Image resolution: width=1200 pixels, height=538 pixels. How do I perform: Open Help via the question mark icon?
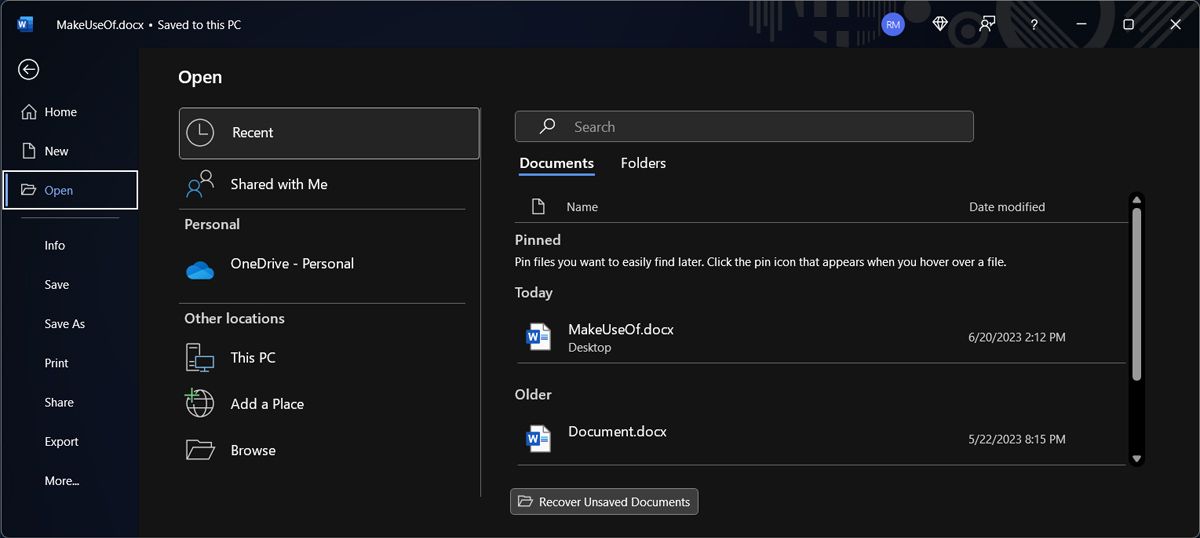coord(1034,24)
